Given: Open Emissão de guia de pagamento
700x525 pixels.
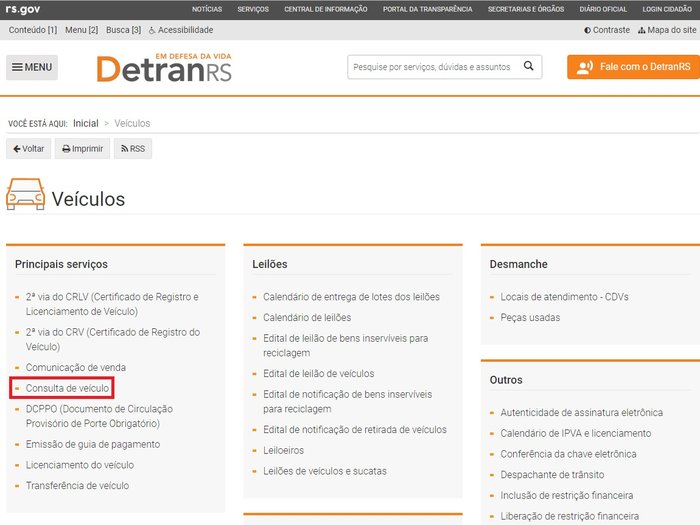Looking at the screenshot, I should [93, 444].
